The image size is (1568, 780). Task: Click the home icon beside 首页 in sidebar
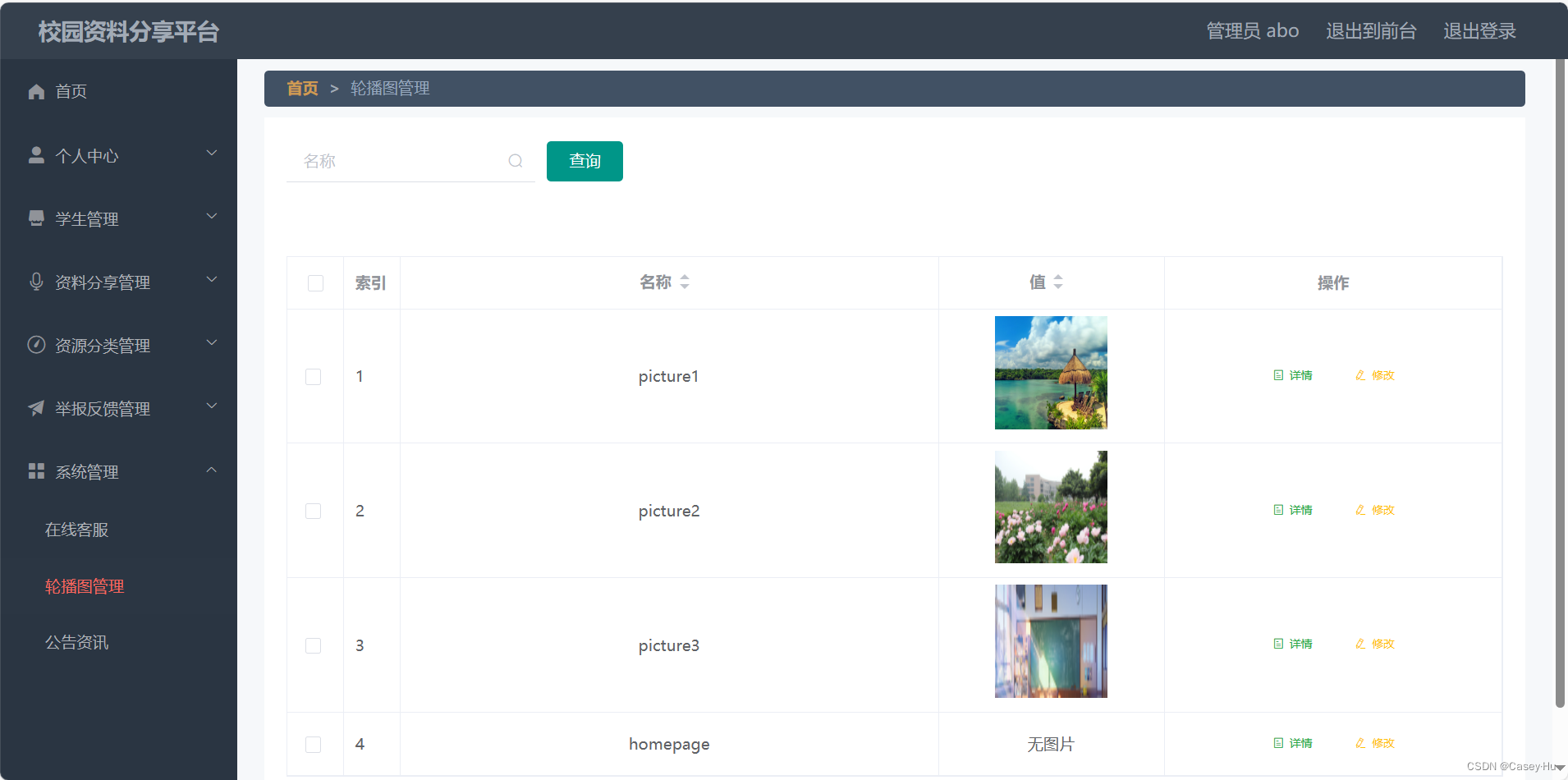(36, 91)
